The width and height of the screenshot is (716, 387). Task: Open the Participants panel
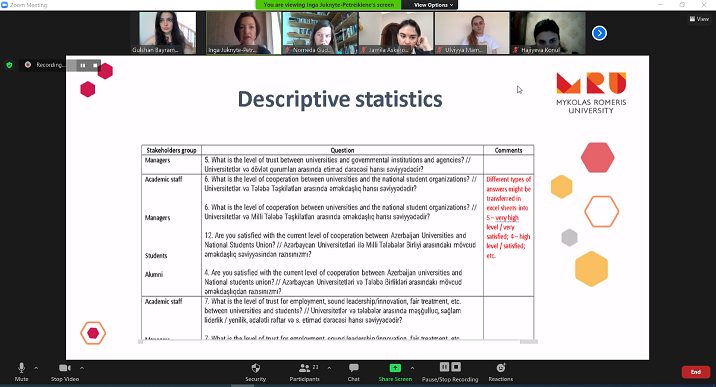(x=305, y=371)
